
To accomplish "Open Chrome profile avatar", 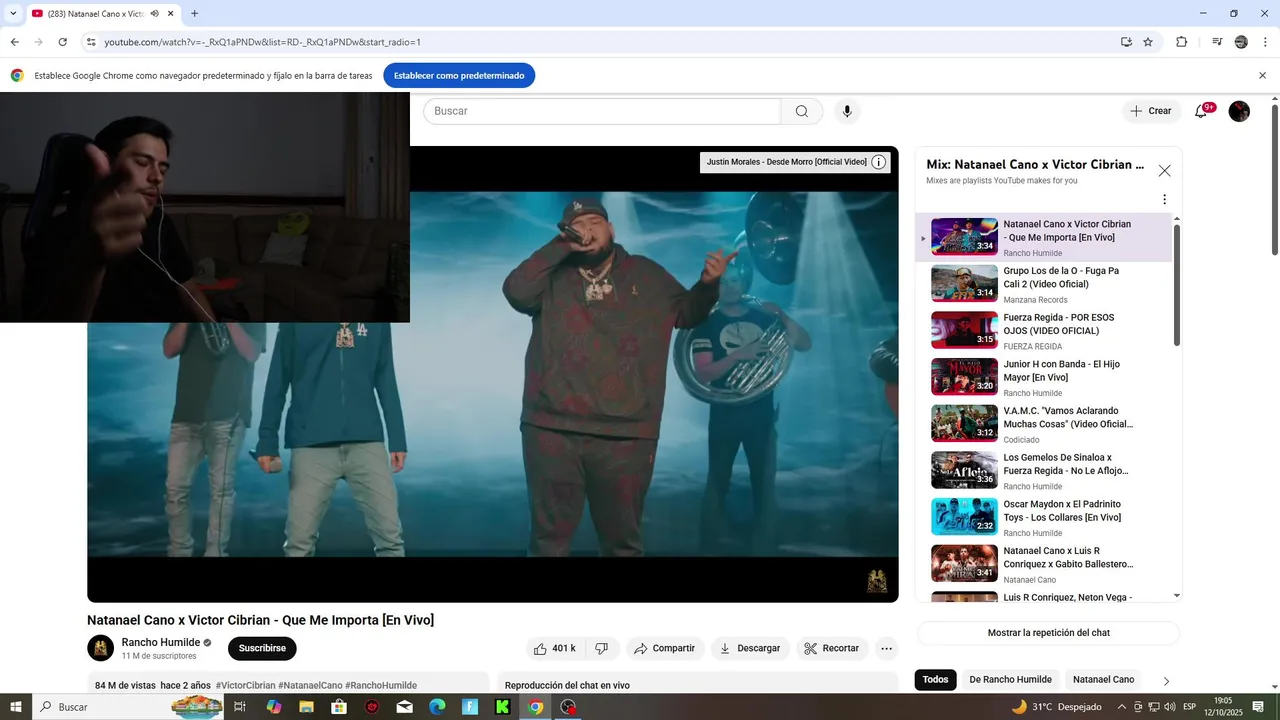I will [1241, 42].
